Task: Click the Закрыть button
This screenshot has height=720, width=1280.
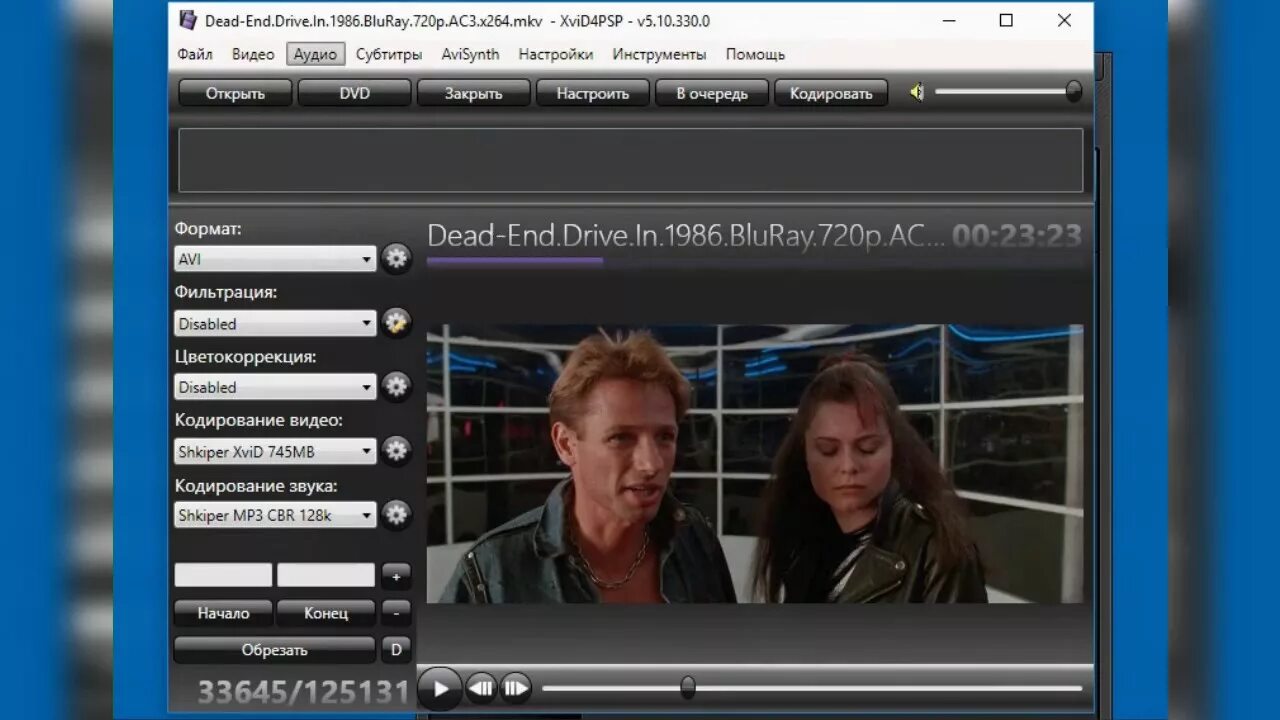Action: tap(473, 93)
